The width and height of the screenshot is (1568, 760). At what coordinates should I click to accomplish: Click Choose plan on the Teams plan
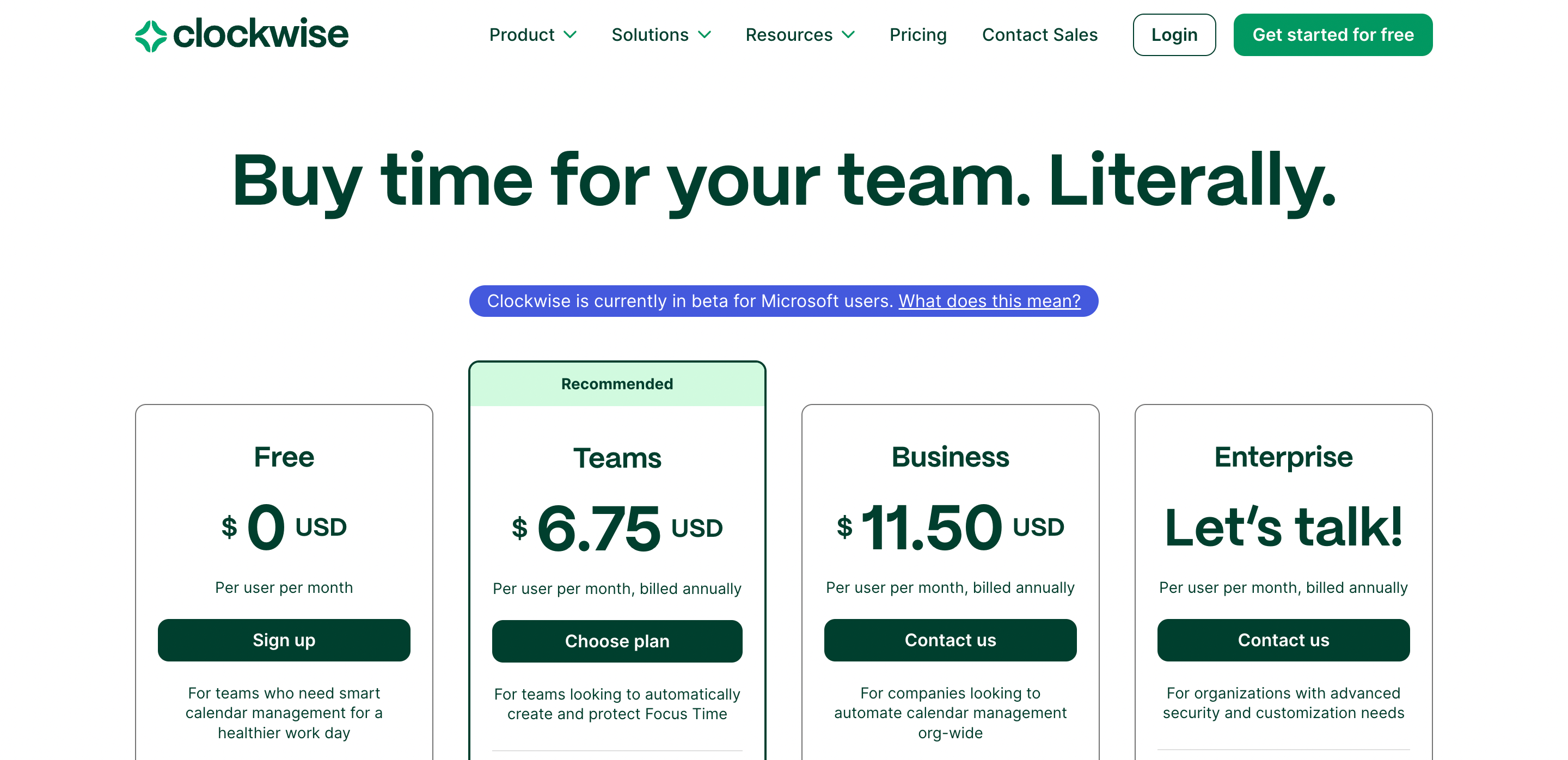pyautogui.click(x=617, y=641)
